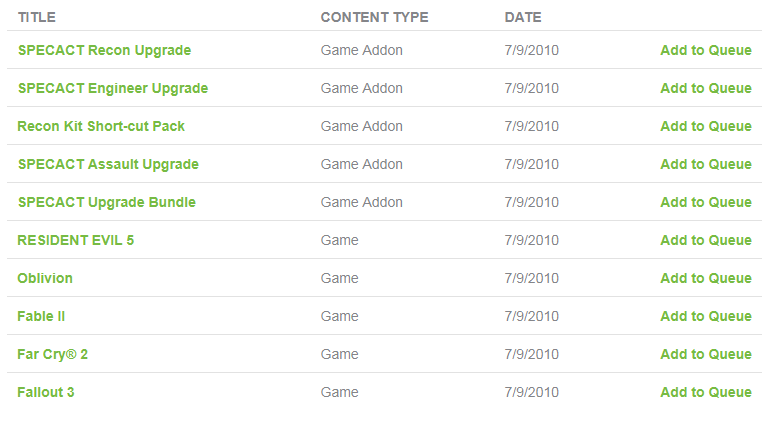Open the Oblivion game link
Image resolution: width=778 pixels, height=423 pixels.
coord(45,278)
